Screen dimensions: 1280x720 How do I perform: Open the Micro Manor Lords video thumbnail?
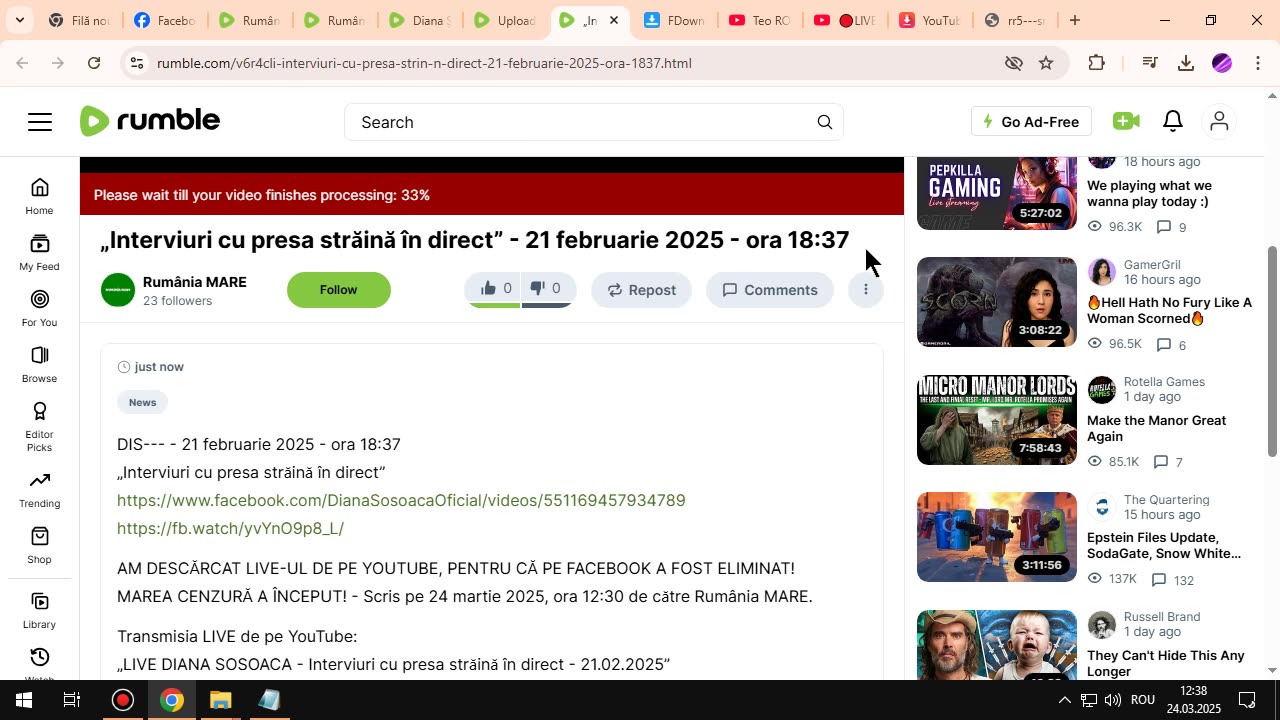coord(997,420)
